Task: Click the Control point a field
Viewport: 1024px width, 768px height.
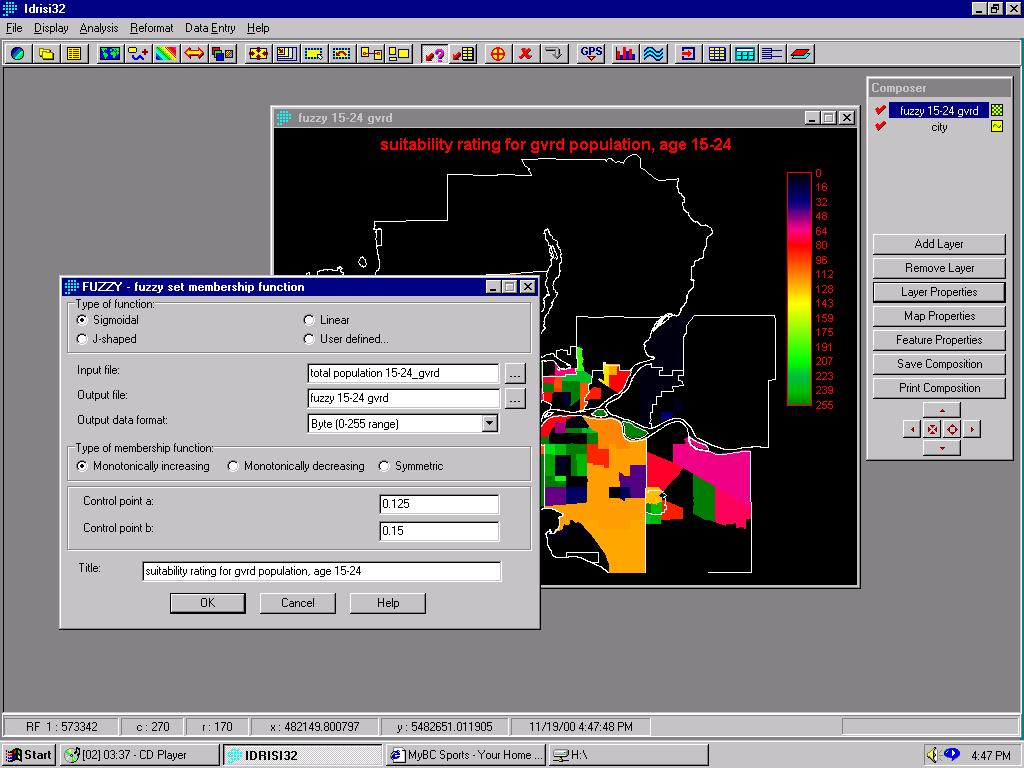Action: coord(439,505)
